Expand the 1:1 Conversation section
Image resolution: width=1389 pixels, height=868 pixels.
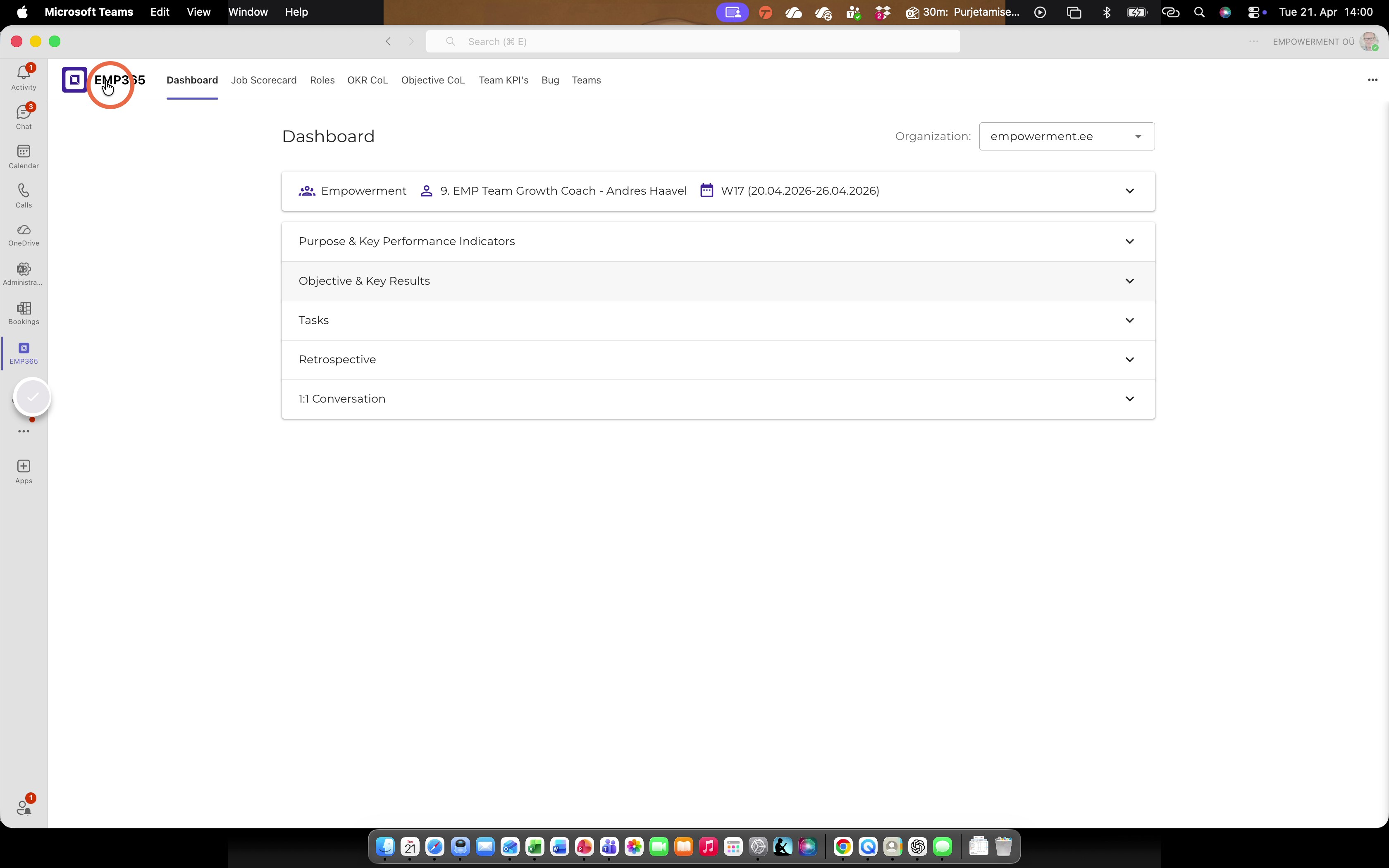(x=718, y=399)
